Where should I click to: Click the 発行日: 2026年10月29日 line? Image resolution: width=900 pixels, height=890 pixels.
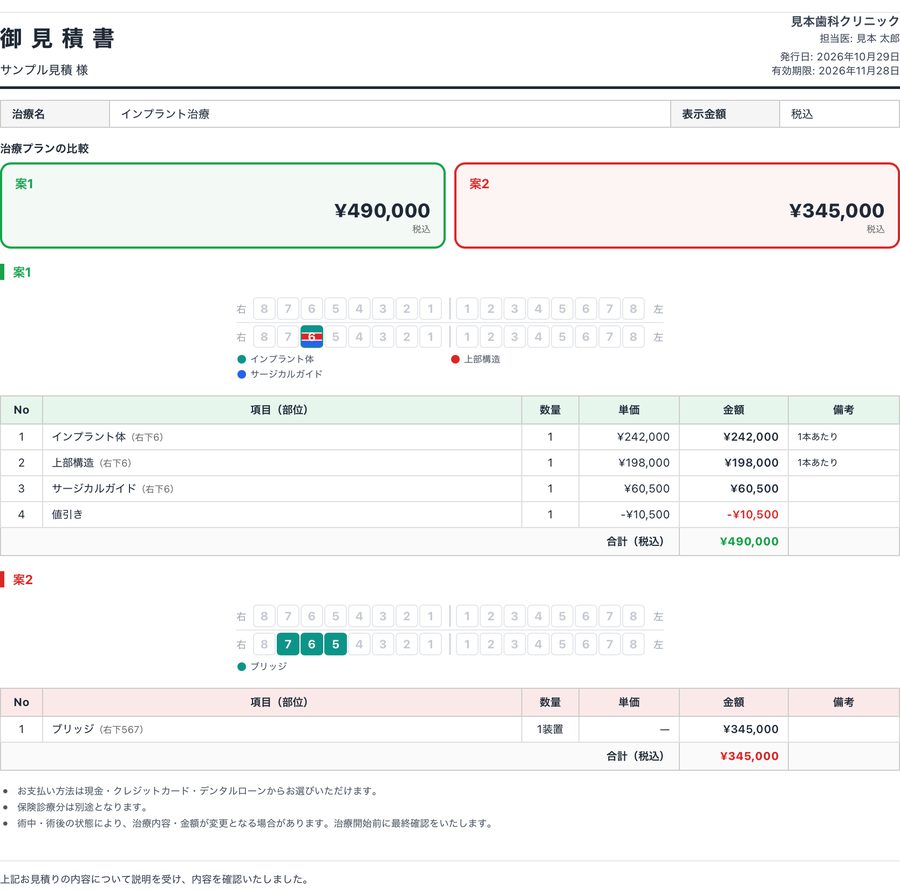[839, 56]
